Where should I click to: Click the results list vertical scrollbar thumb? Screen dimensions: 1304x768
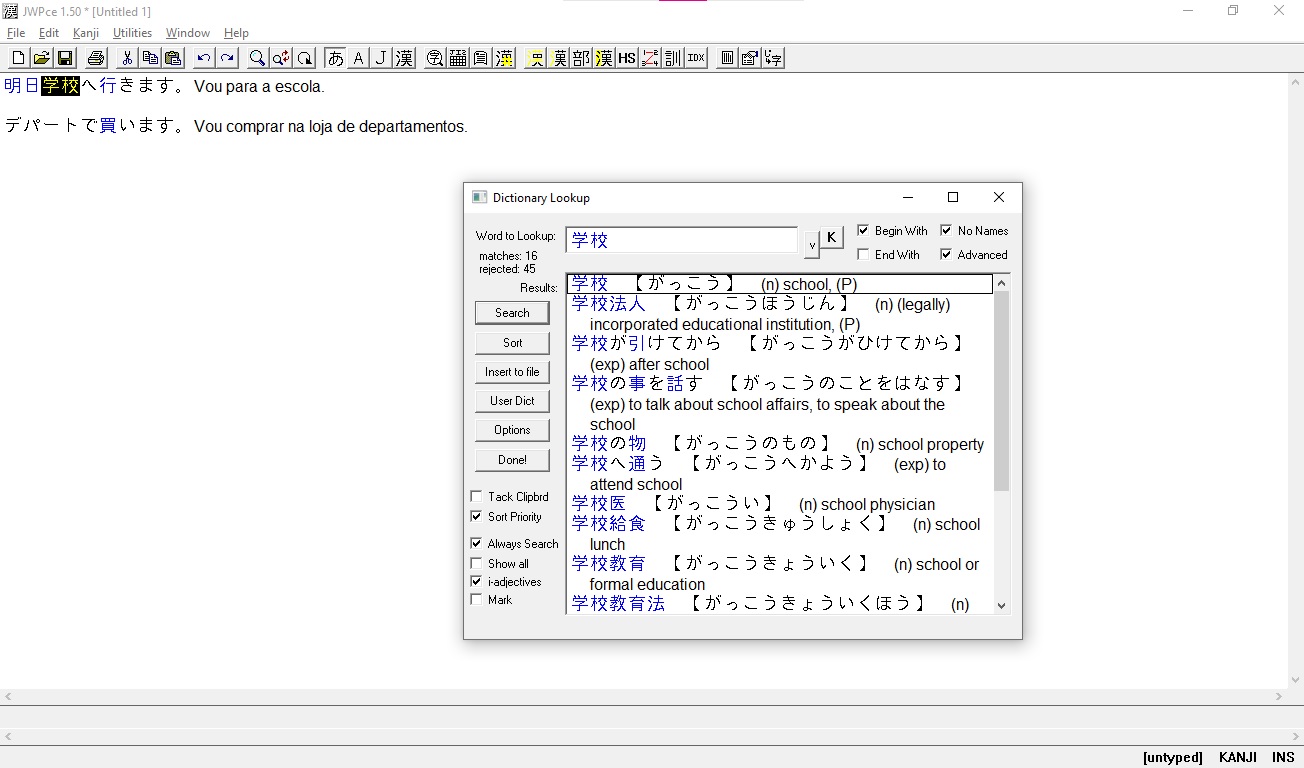(1002, 390)
